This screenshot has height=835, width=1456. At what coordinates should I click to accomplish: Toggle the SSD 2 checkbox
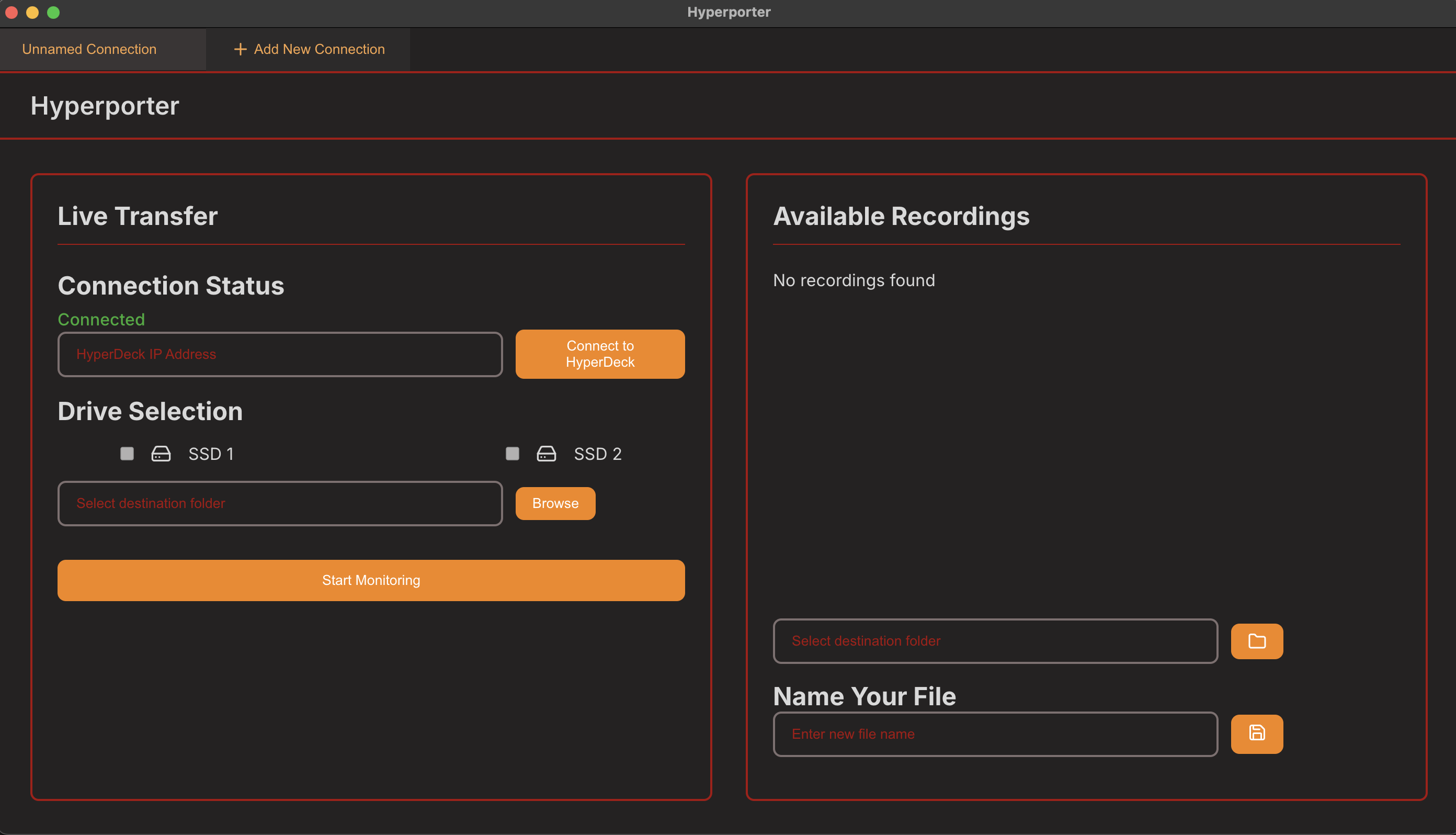click(513, 454)
